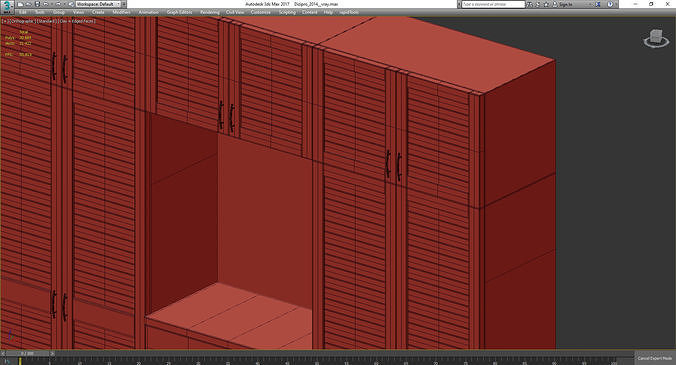This screenshot has width=676, height=365.
Task: Click the Standard viewport quality label
Action: (46, 21)
